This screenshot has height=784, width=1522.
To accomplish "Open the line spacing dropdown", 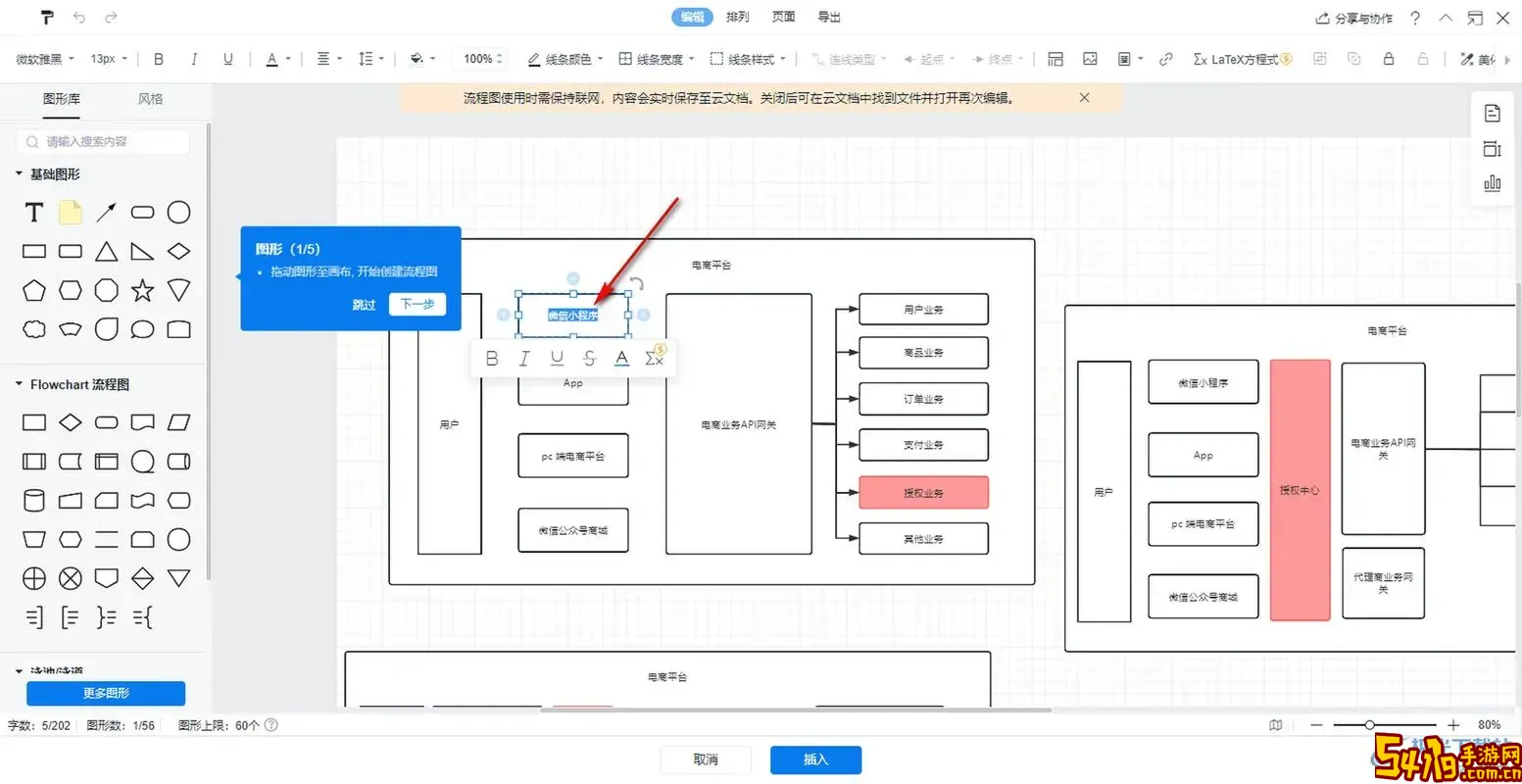I will [x=370, y=59].
